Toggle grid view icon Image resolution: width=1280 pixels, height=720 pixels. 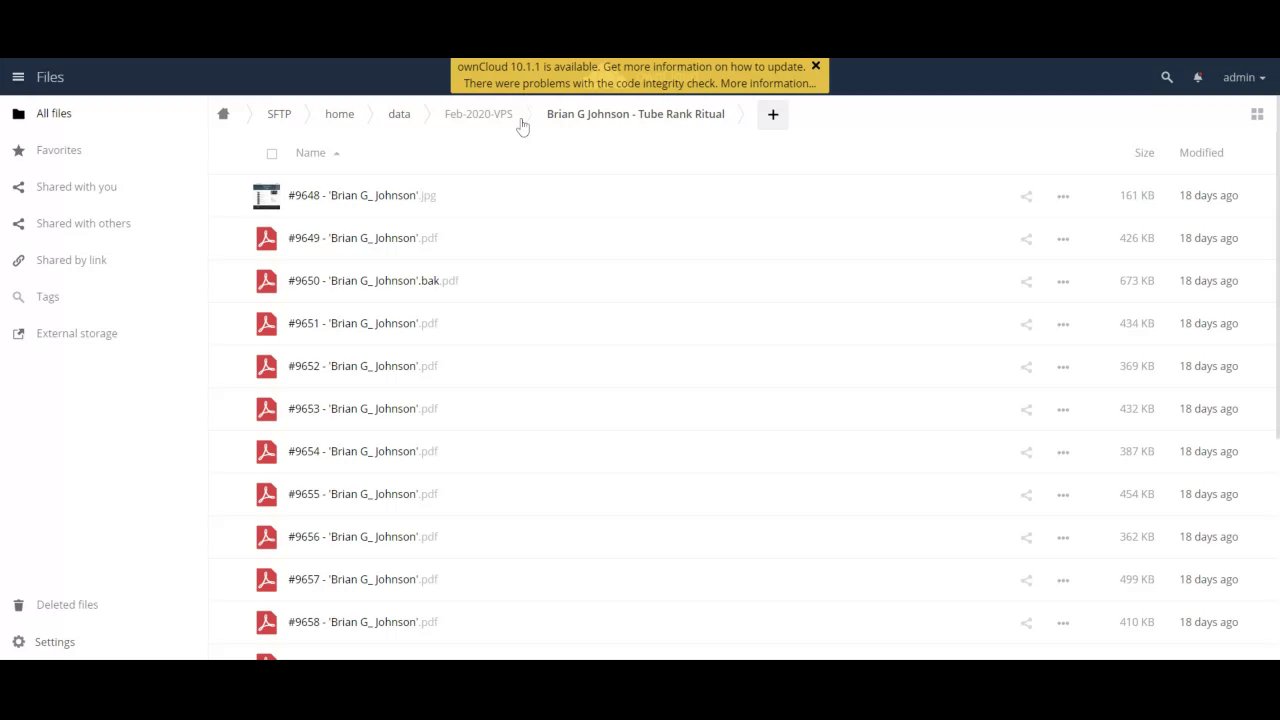[1257, 114]
